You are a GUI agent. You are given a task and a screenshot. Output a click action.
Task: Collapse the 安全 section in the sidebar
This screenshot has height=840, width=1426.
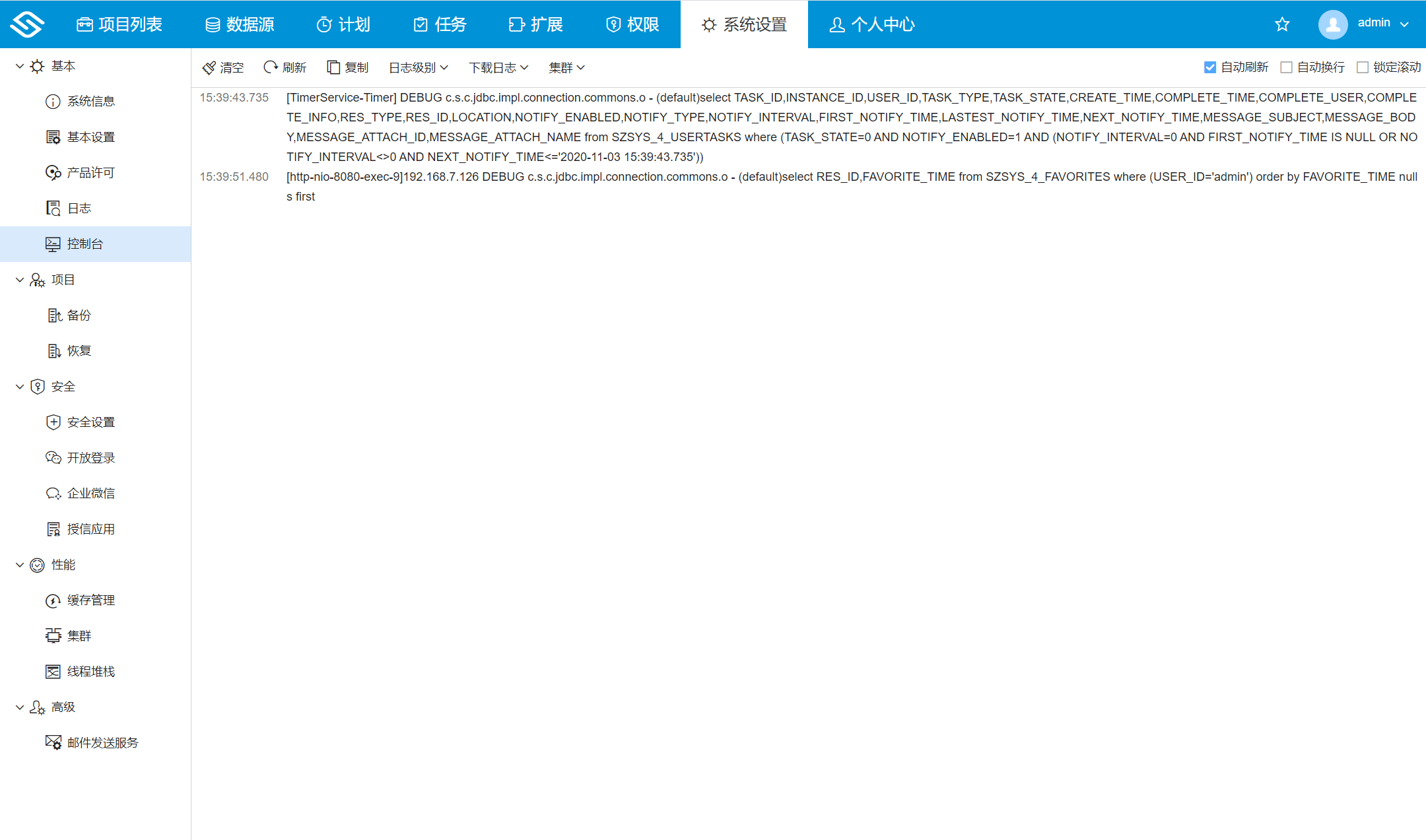coord(20,387)
